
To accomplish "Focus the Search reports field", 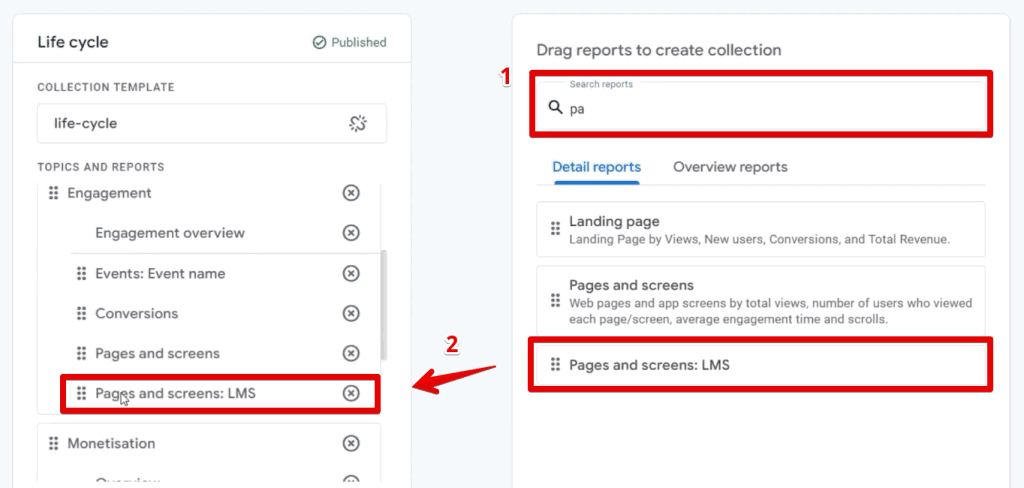I will 761,105.
